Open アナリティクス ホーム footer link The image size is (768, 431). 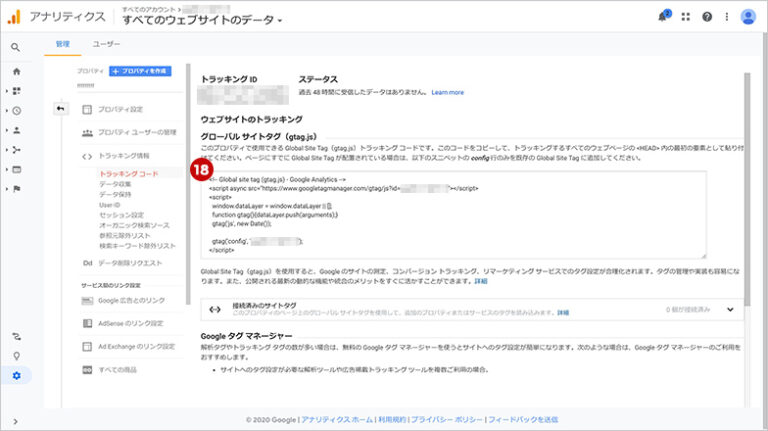pos(337,420)
